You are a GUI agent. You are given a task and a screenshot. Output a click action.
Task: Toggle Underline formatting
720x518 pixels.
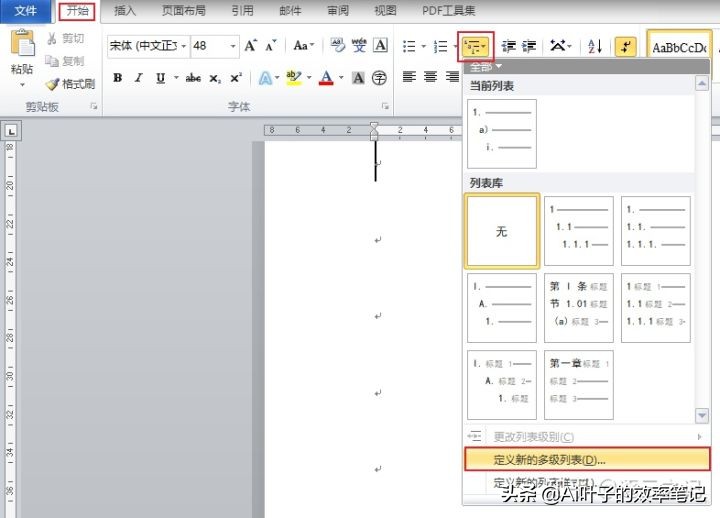(x=160, y=78)
